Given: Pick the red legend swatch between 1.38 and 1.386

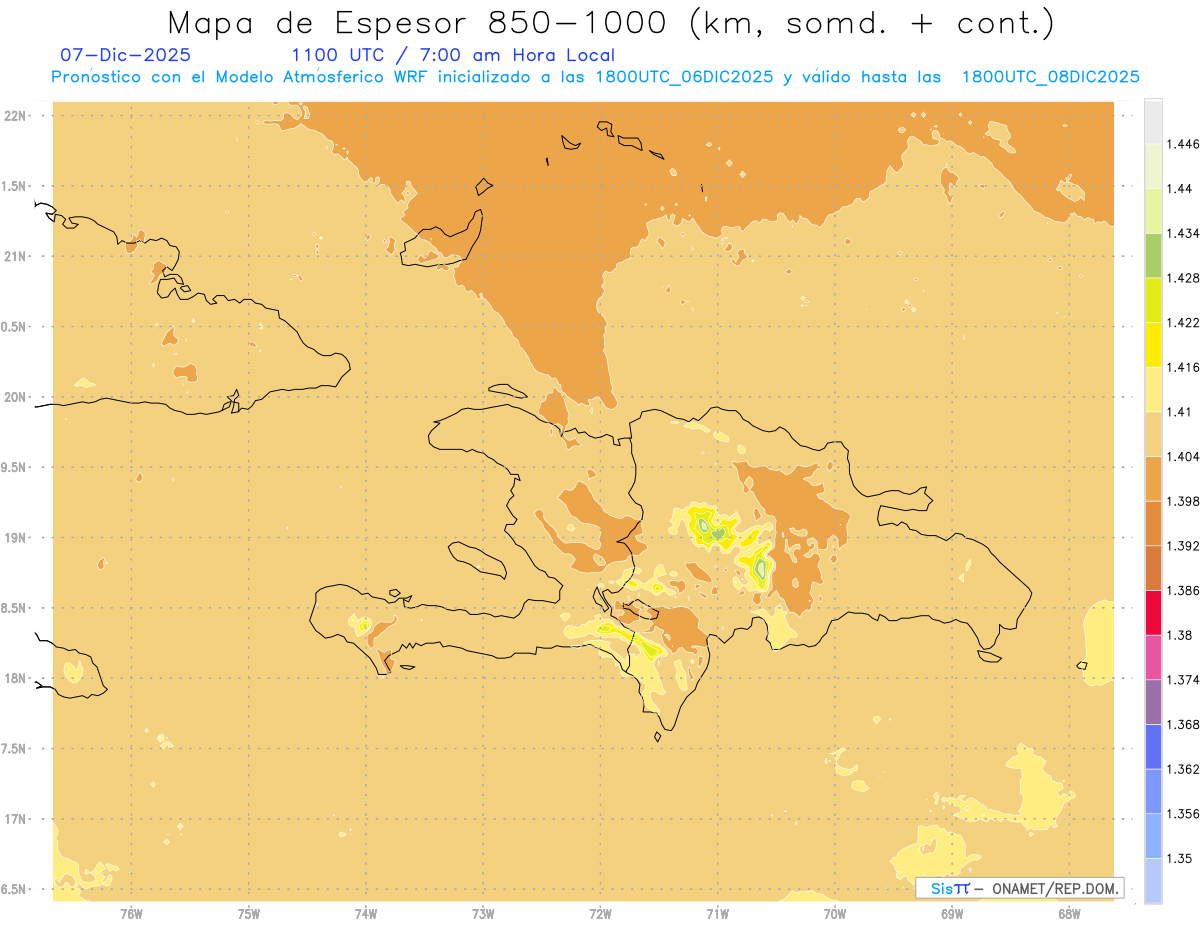Looking at the screenshot, I should point(1153,612).
